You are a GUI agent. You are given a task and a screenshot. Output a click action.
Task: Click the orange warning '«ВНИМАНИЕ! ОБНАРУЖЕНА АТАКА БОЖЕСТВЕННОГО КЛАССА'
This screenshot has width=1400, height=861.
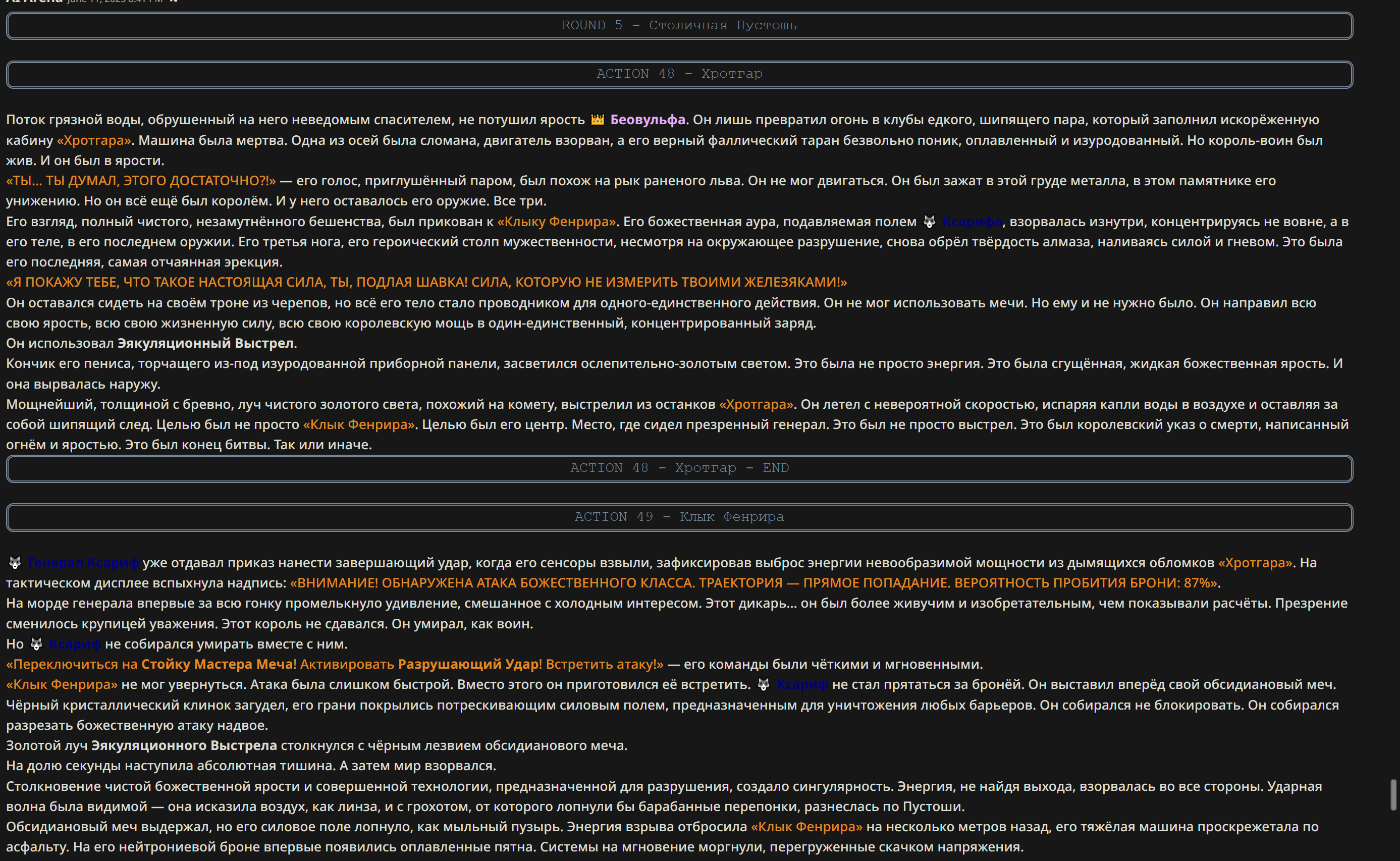(x=755, y=583)
